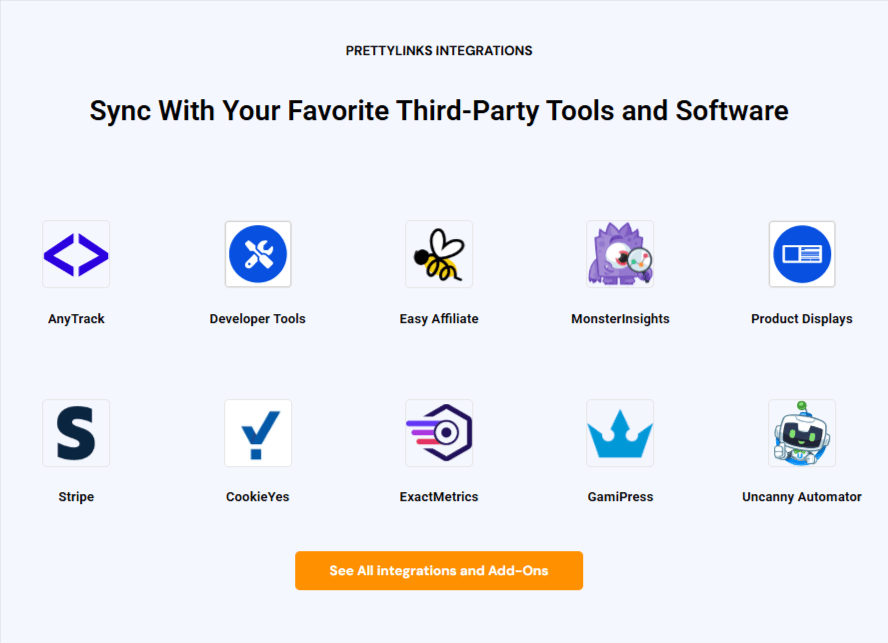
Task: Click the AnyTrack purple brackets icon
Action: click(x=76, y=254)
